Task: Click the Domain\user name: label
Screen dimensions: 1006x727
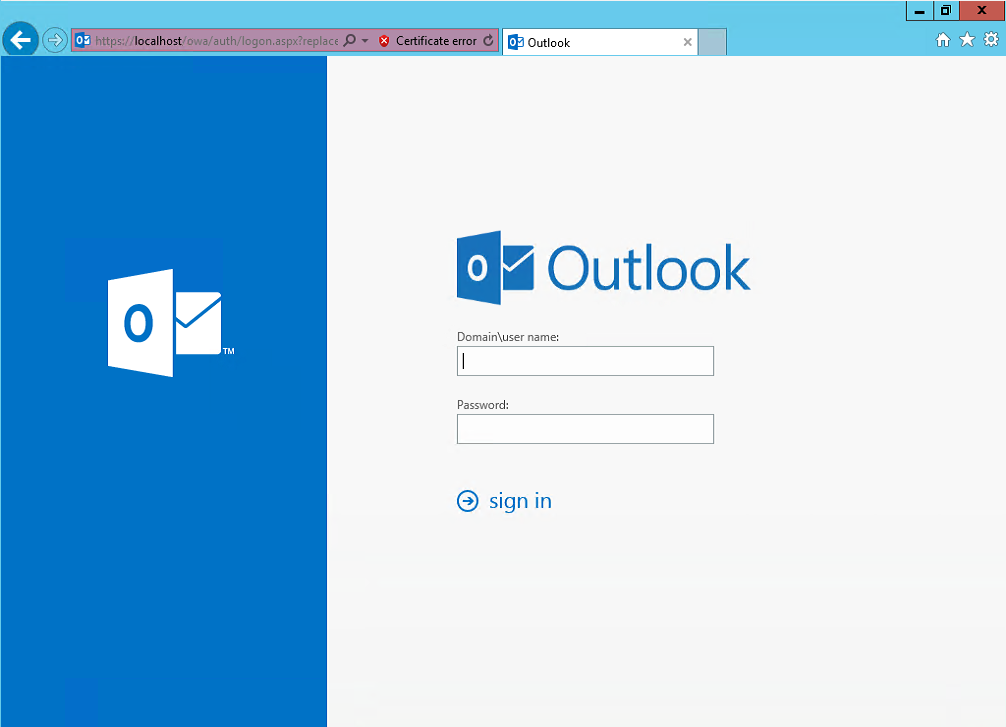Action: [x=507, y=337]
